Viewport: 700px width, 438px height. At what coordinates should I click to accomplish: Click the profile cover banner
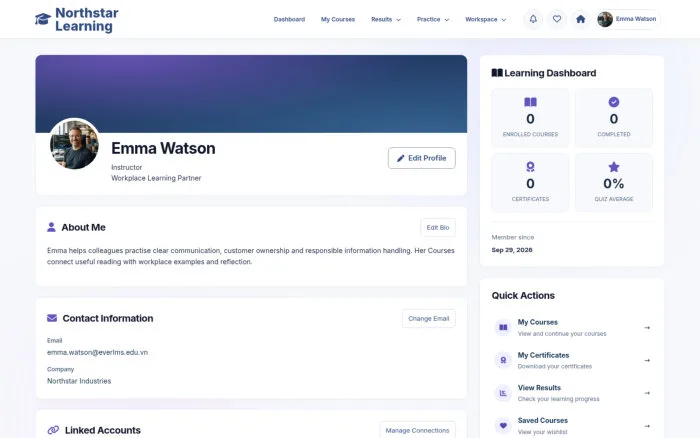251,93
